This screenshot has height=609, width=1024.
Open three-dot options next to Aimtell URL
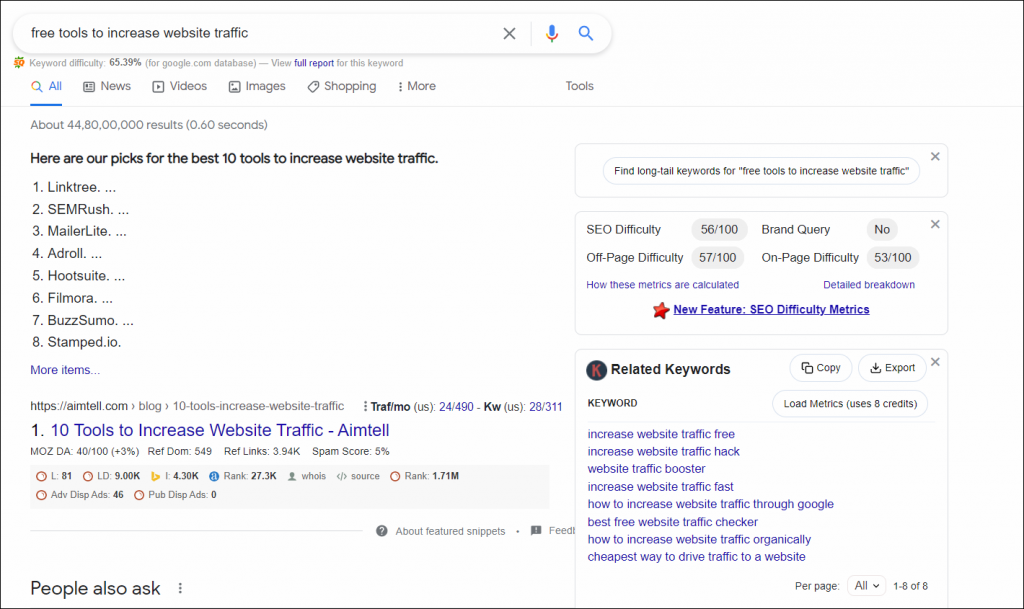click(364, 407)
